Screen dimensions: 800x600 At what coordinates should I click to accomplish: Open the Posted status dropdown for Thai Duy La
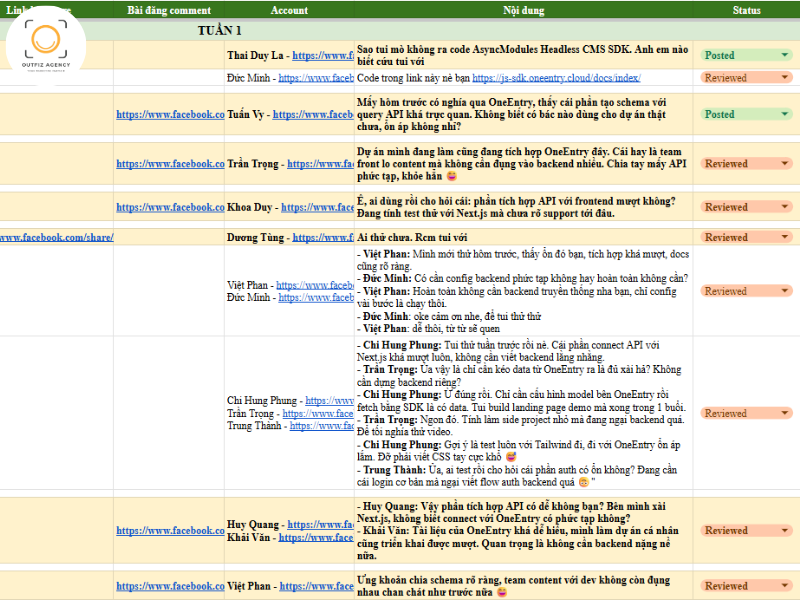pyautogui.click(x=784, y=56)
